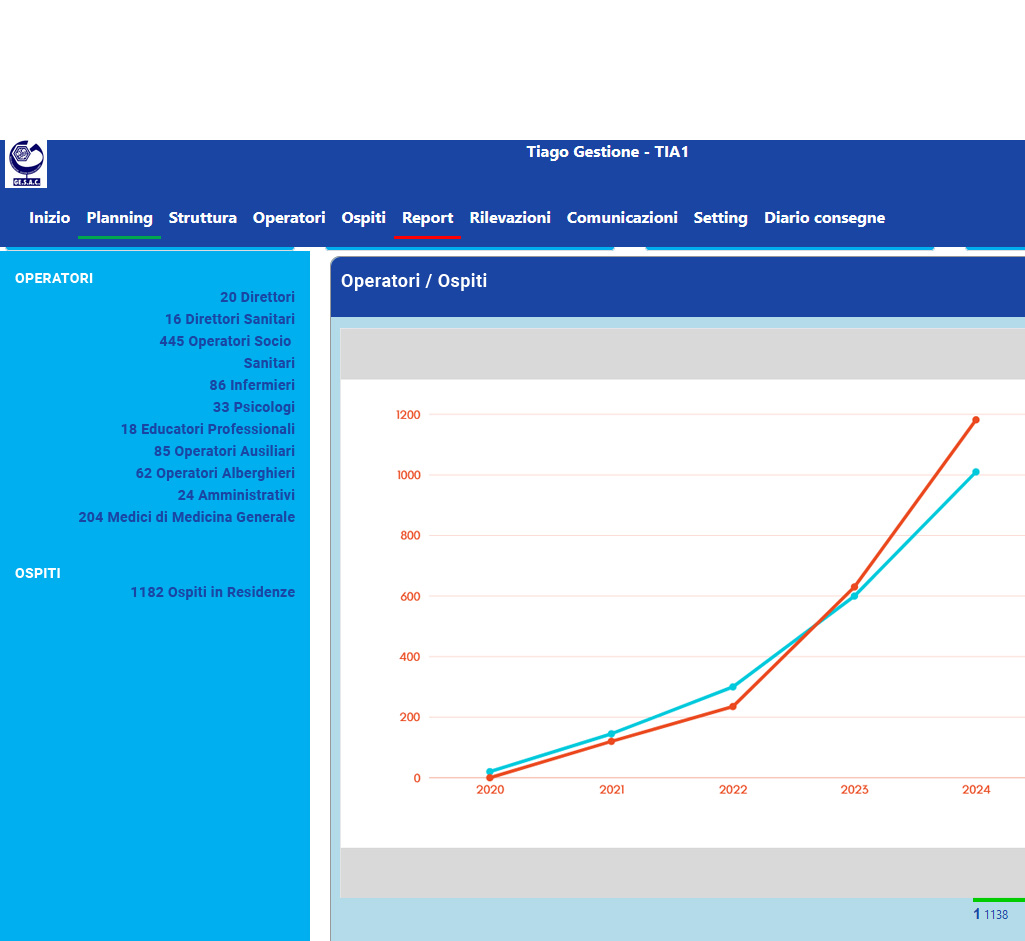The height and width of the screenshot is (941, 1025).
Task: Click the 2024 orange data point
Action: point(976,420)
